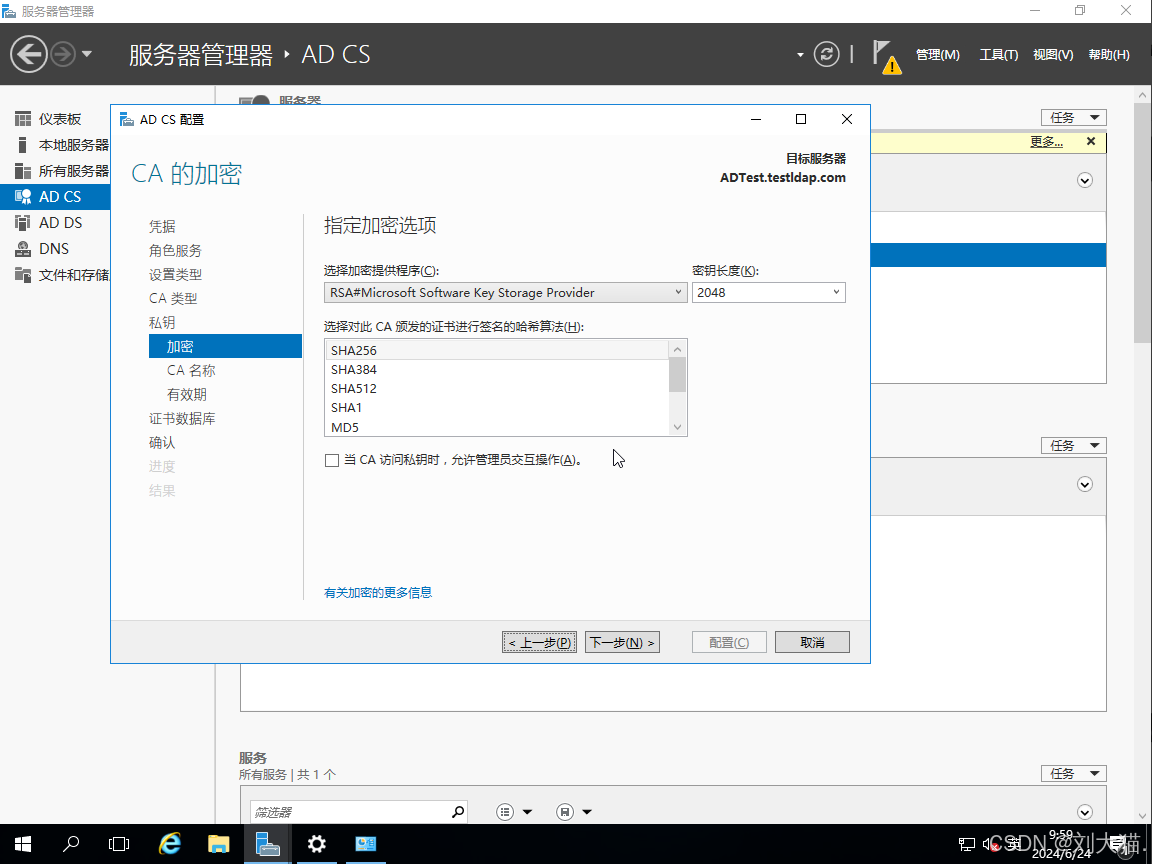Select SHA1 hash algorithm
This screenshot has height=864, width=1152.
[x=497, y=408]
